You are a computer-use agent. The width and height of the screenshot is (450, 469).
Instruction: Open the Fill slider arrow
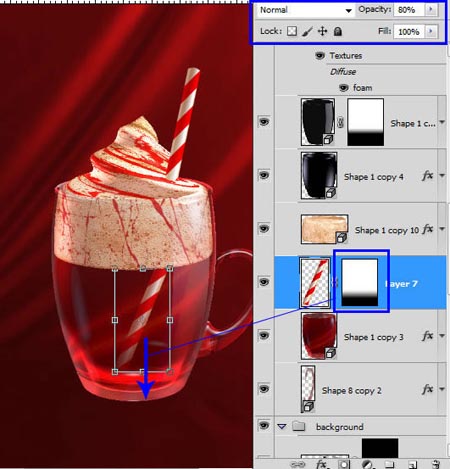[431, 31]
